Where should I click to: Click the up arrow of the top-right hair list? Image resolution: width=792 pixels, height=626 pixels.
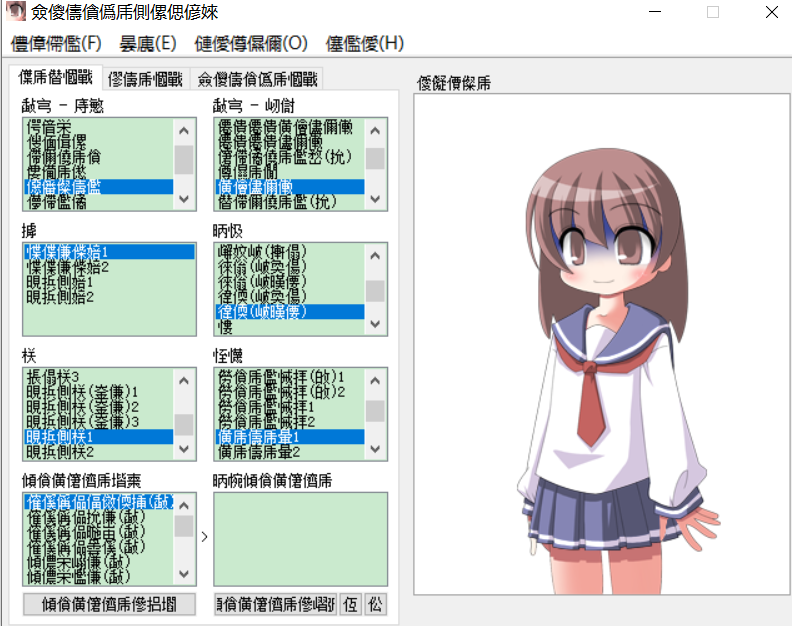pyautogui.click(x=375, y=130)
